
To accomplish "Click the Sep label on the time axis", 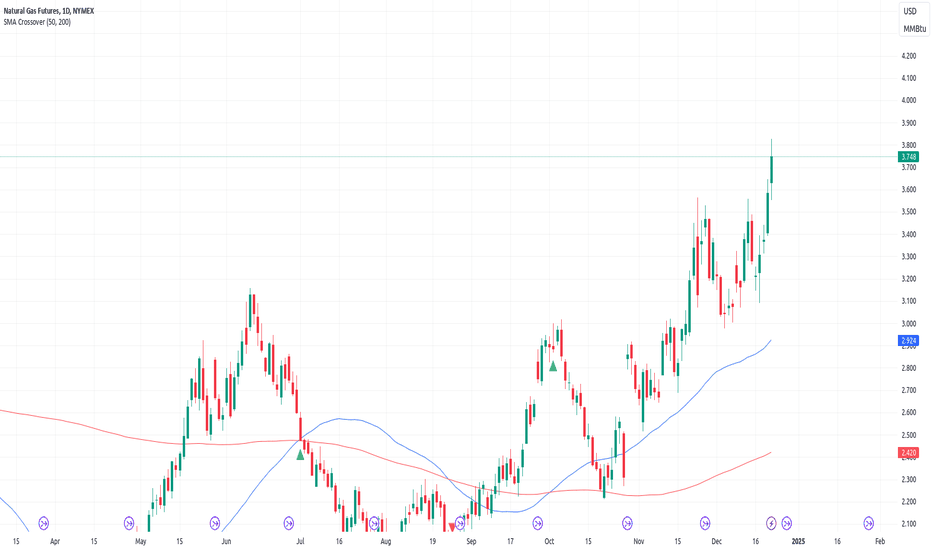I will tap(471, 542).
